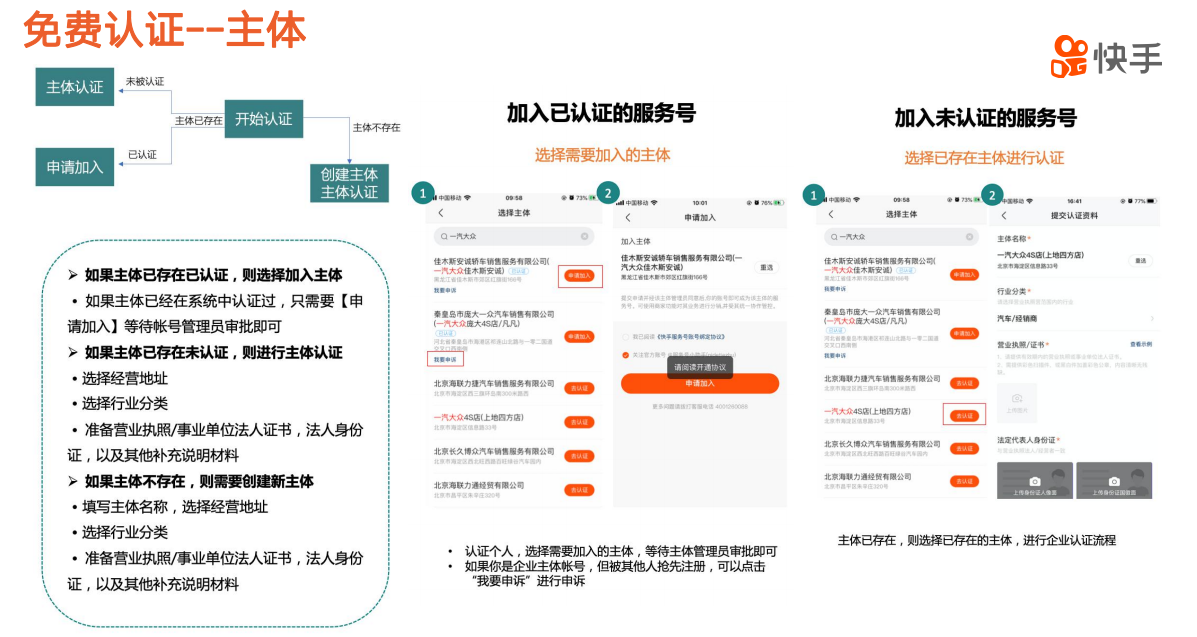Click 创建主体 主体认证 flowchart box

[349, 183]
